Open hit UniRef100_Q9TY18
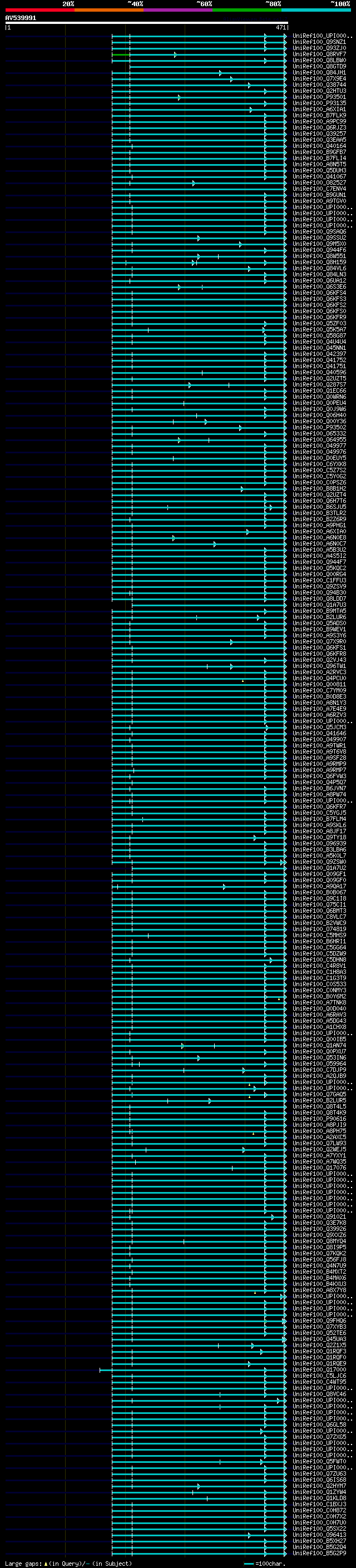The width and height of the screenshot is (356, 1568). click(319, 837)
